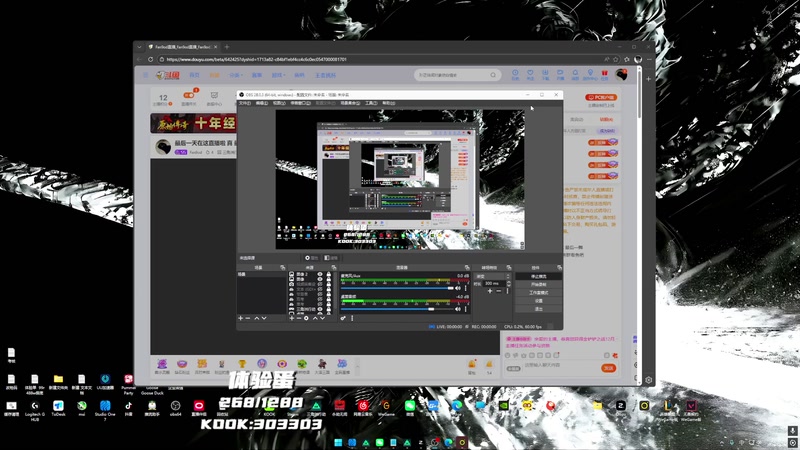Open browser tab list chevron
The image size is (800, 450).
pos(139,46)
